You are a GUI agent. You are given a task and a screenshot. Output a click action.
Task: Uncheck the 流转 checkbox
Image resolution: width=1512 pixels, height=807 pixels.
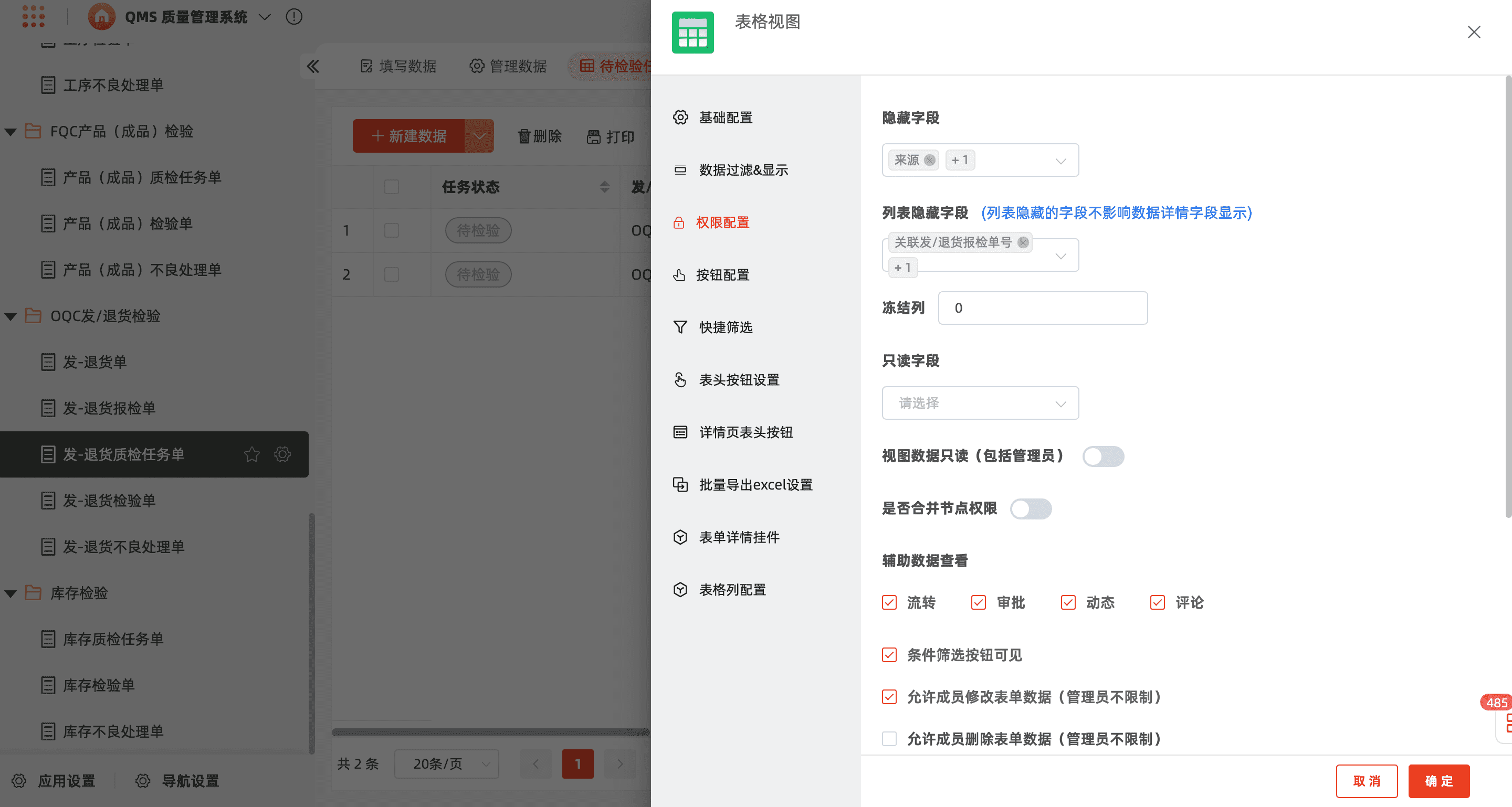pyautogui.click(x=889, y=602)
